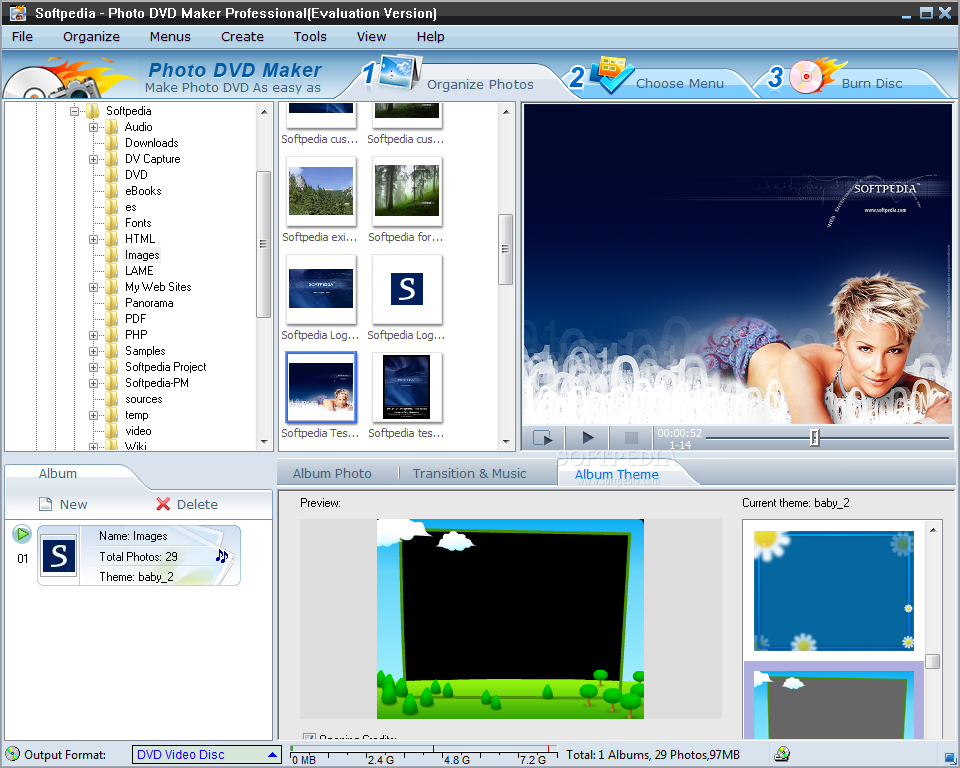The height and width of the screenshot is (768, 960).
Task: Click the green play icon for album 01
Action: pos(22,534)
